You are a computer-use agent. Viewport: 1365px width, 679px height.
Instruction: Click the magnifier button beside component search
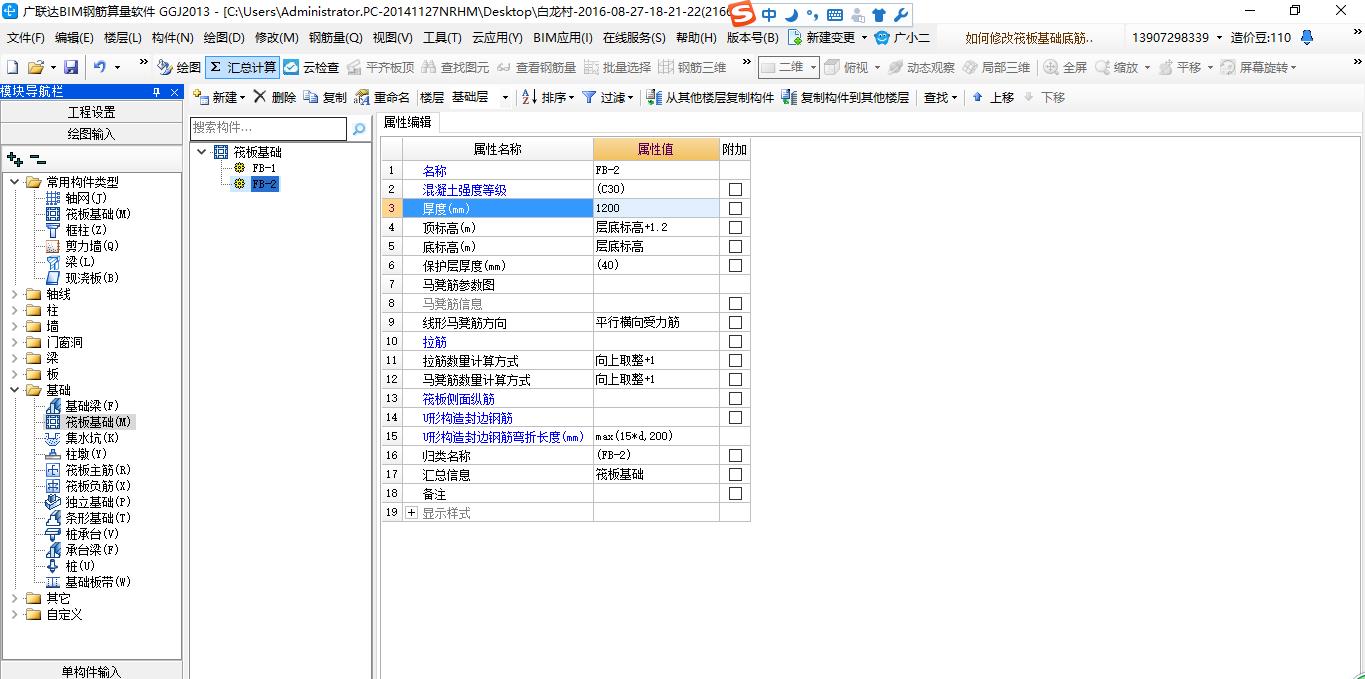[x=359, y=129]
